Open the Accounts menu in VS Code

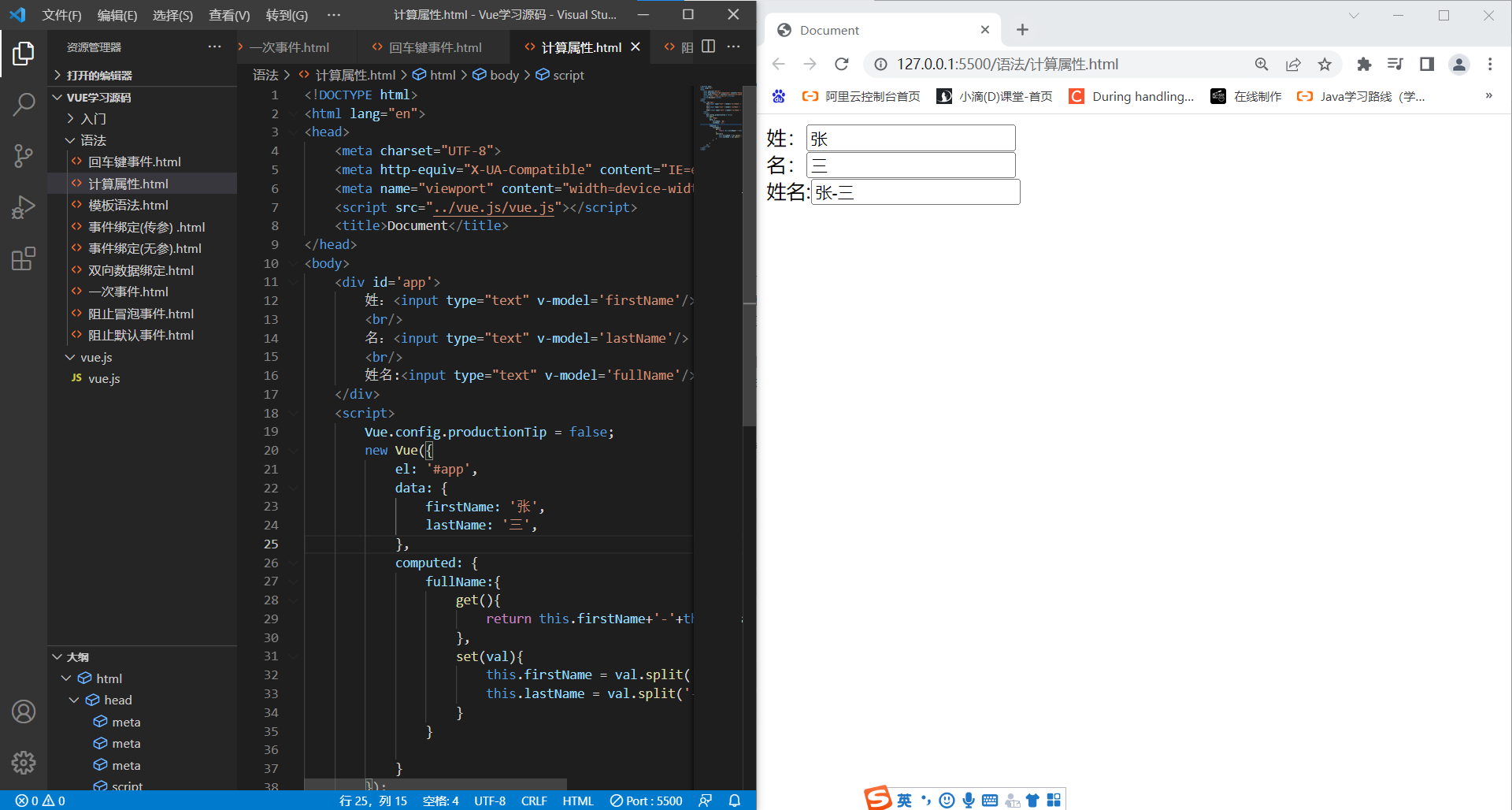tap(24, 712)
